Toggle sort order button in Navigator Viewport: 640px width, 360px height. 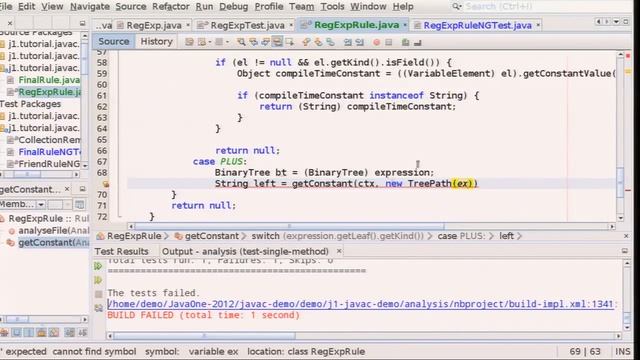coord(82,333)
